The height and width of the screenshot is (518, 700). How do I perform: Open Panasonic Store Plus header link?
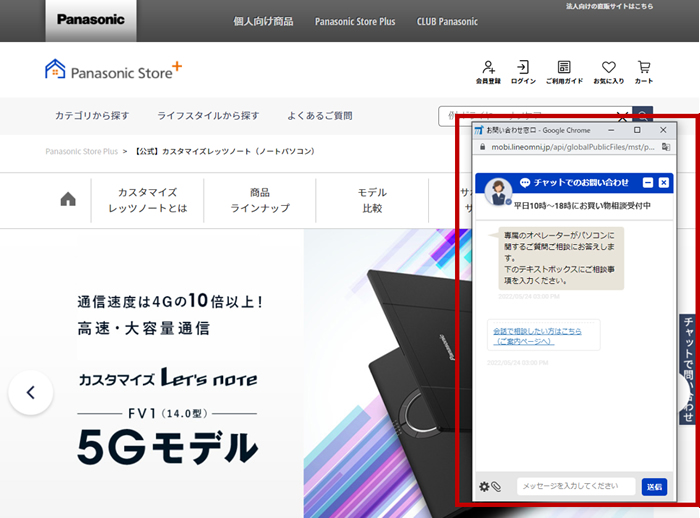(x=355, y=21)
